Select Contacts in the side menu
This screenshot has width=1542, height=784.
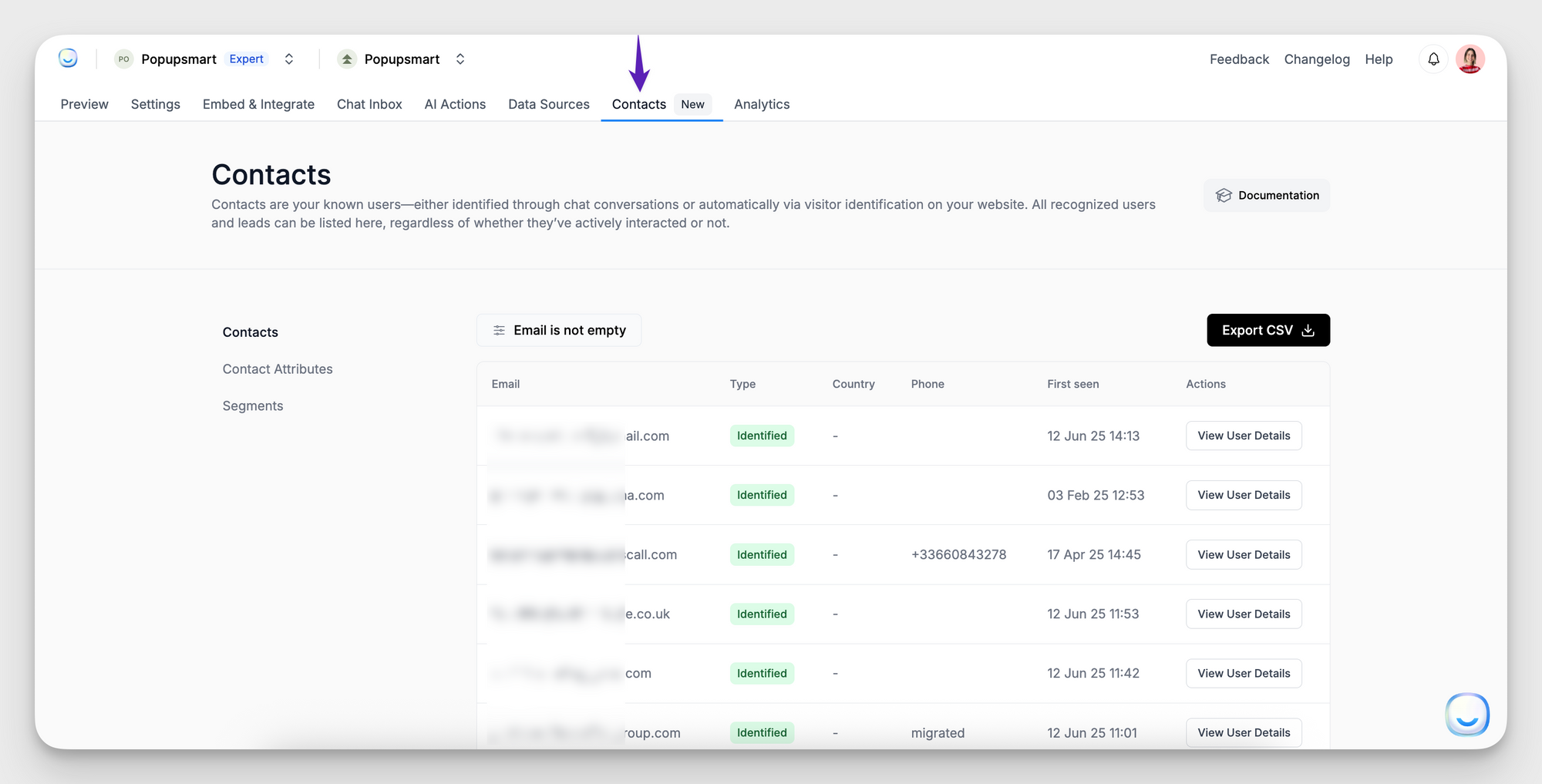pyautogui.click(x=251, y=332)
